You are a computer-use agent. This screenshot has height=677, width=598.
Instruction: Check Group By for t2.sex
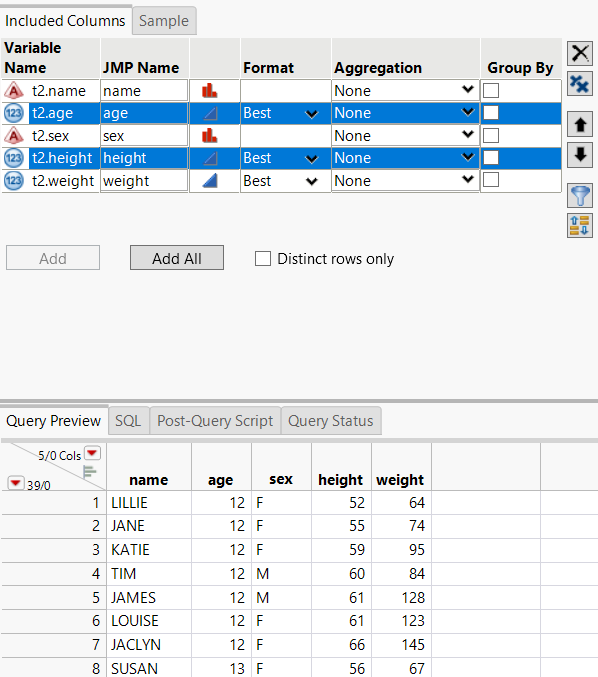(x=491, y=136)
